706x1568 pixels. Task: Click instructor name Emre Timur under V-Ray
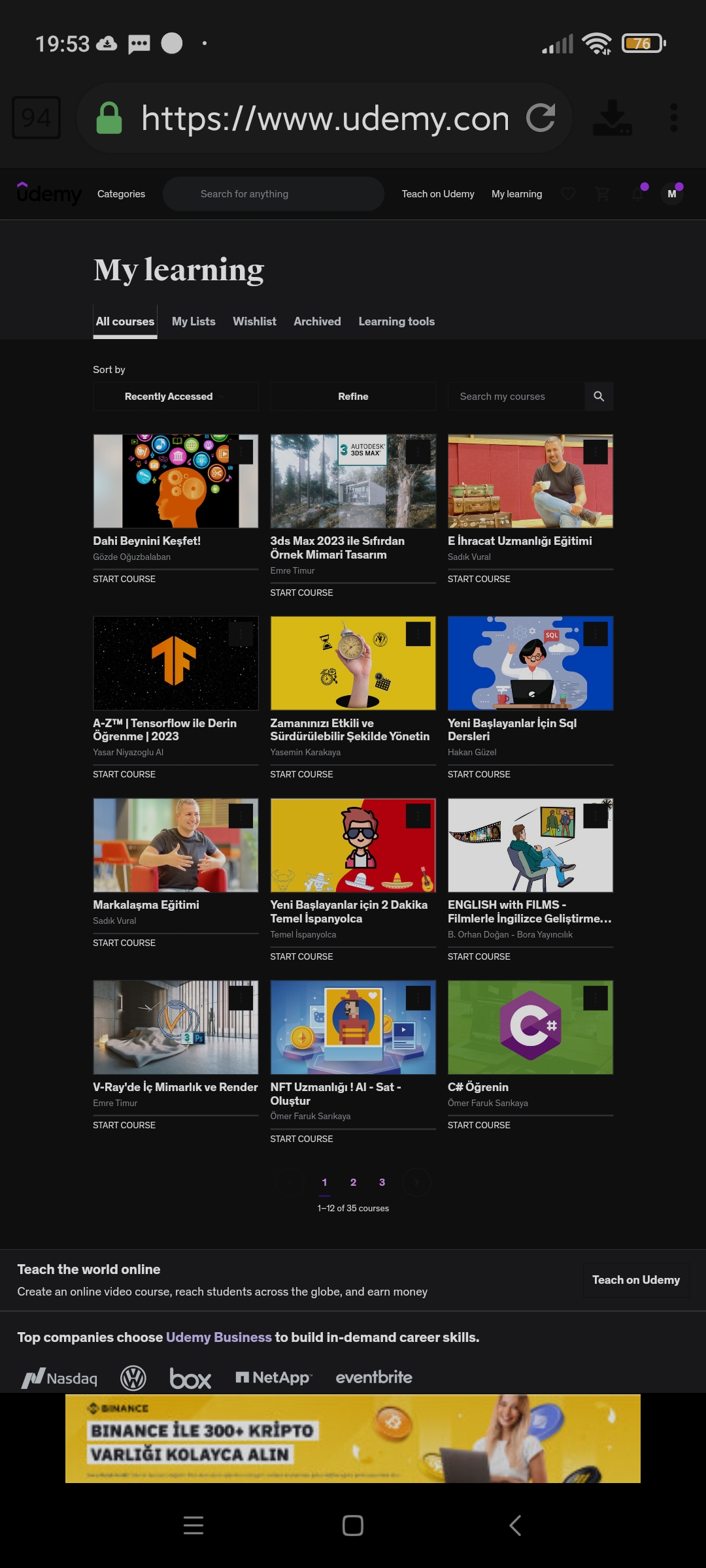pos(115,1103)
